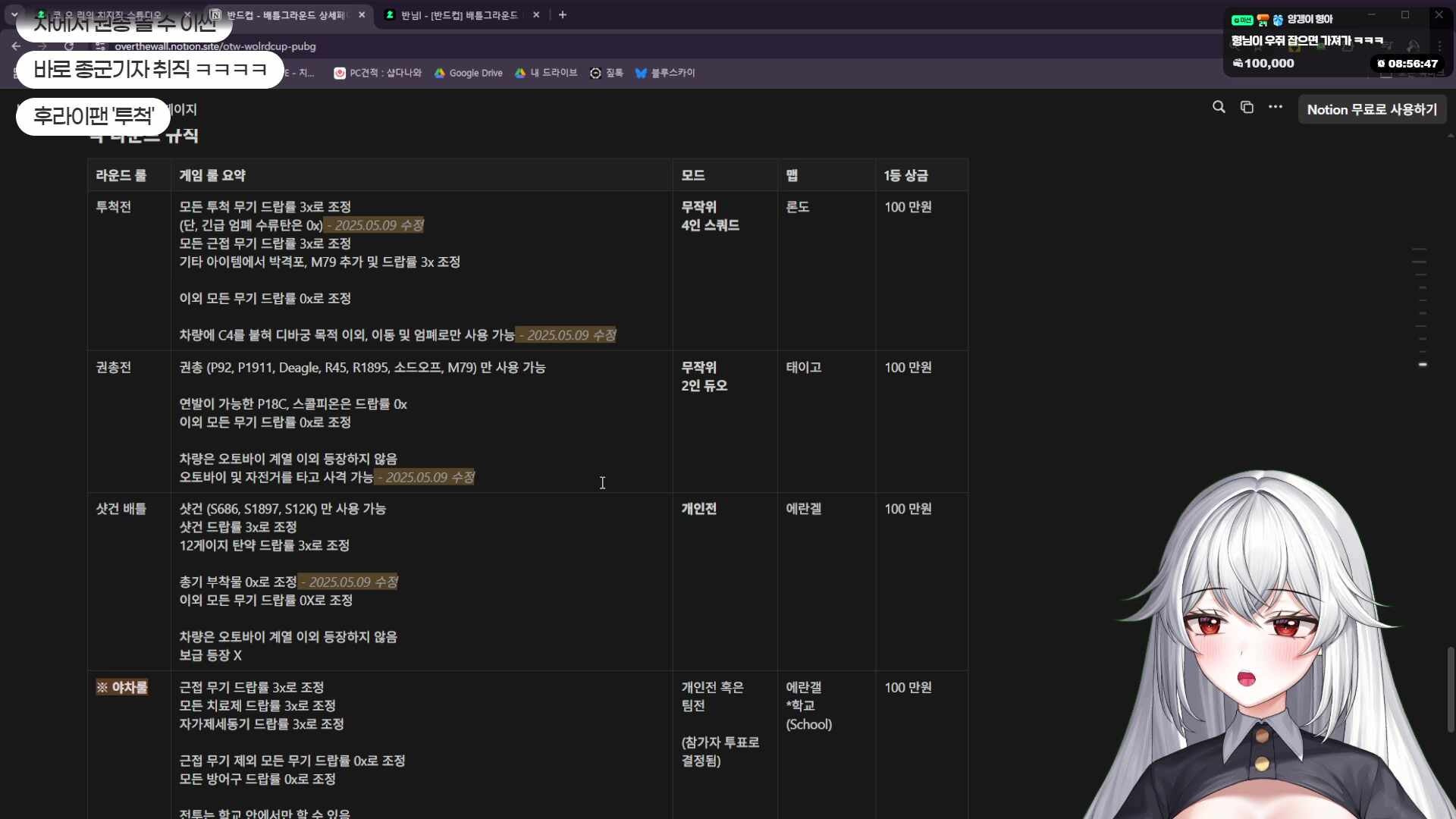Image resolution: width=1456 pixels, height=819 pixels.
Task: Click the 100 만원 prize in 투척전 row
Action: click(x=908, y=207)
